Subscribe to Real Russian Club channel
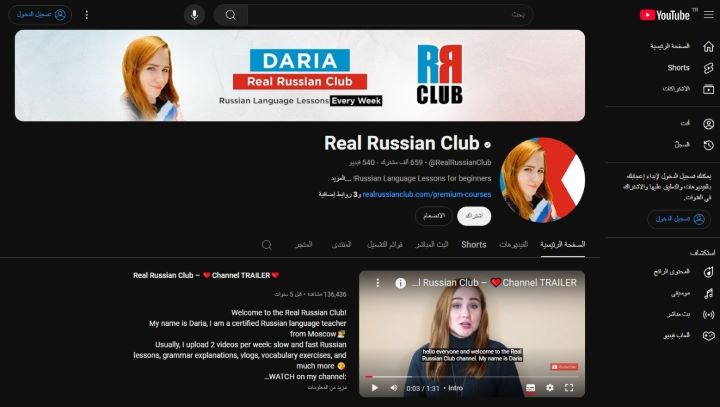The width and height of the screenshot is (720, 407). pos(474,216)
